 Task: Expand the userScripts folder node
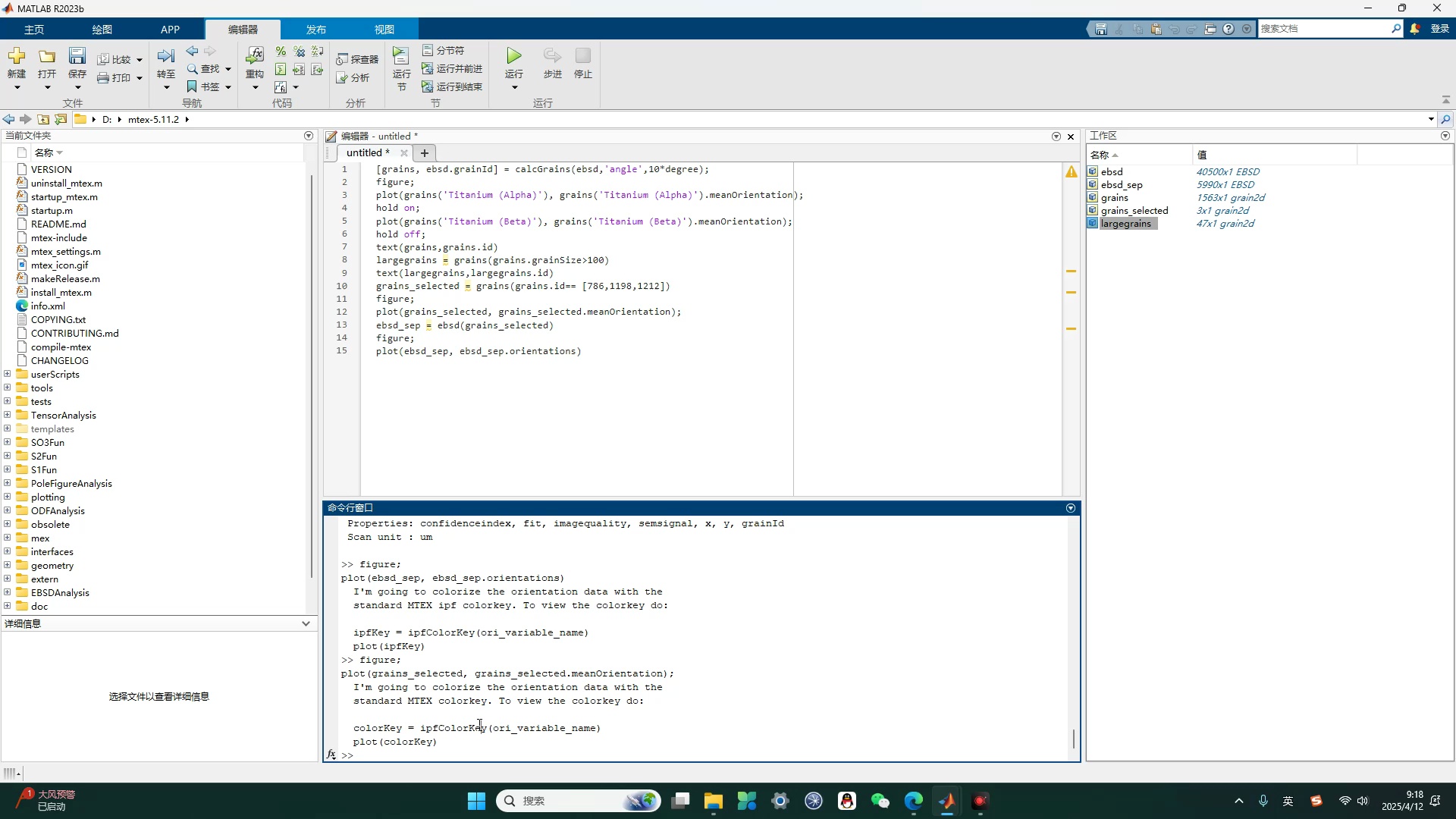tap(8, 374)
